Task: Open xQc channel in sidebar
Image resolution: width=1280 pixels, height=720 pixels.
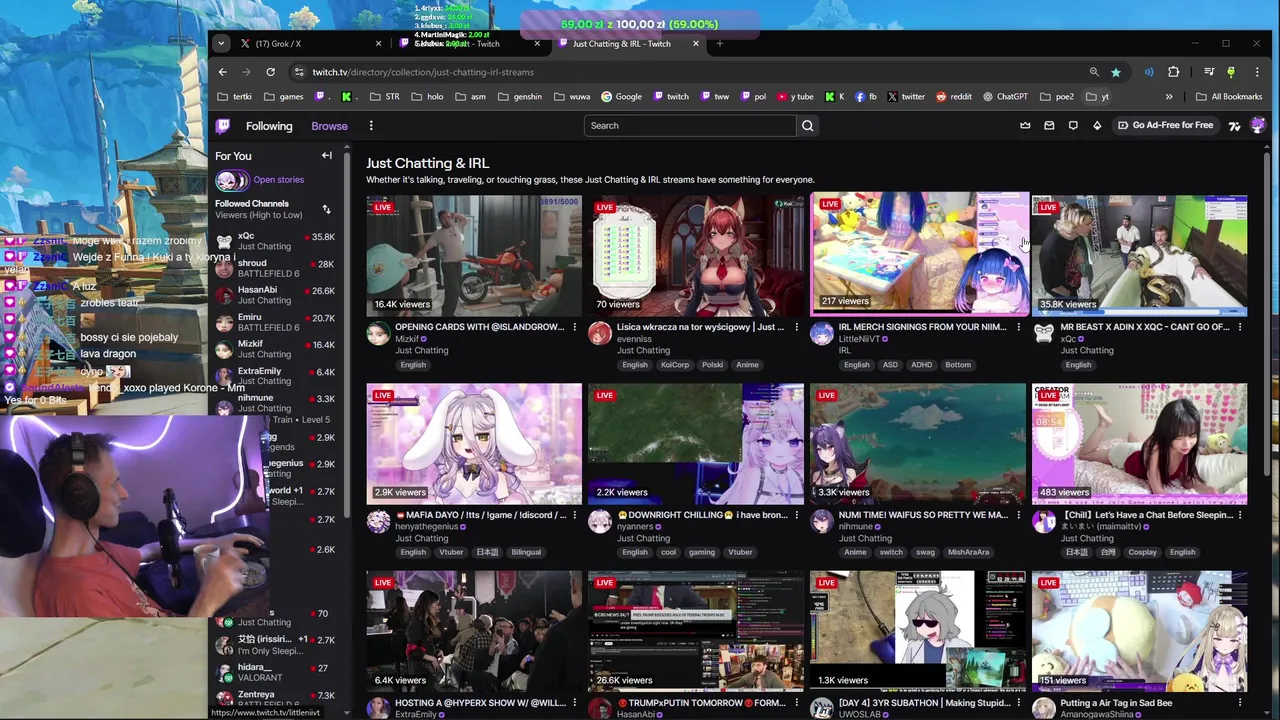Action: (275, 241)
